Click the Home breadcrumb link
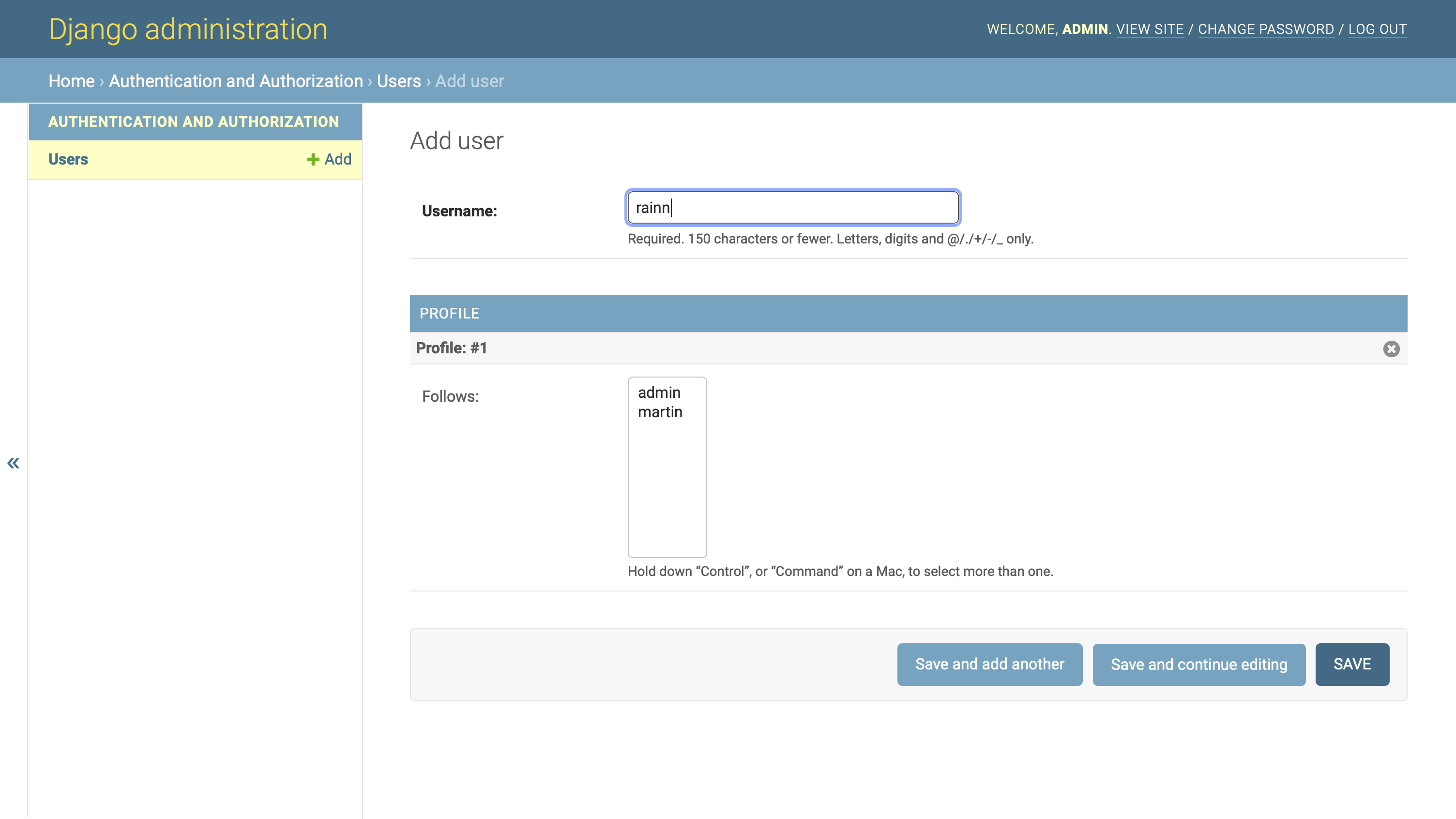The height and width of the screenshot is (819, 1456). click(72, 81)
